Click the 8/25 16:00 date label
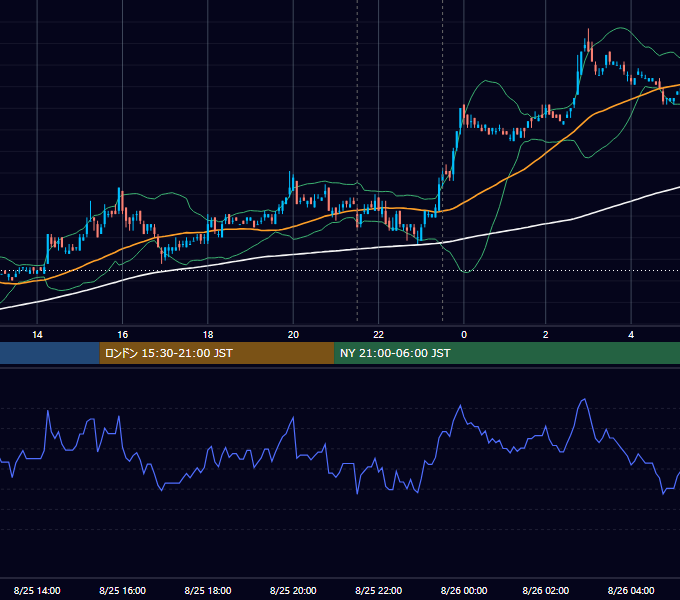Screen dimensions: 680x600 click(x=123, y=590)
